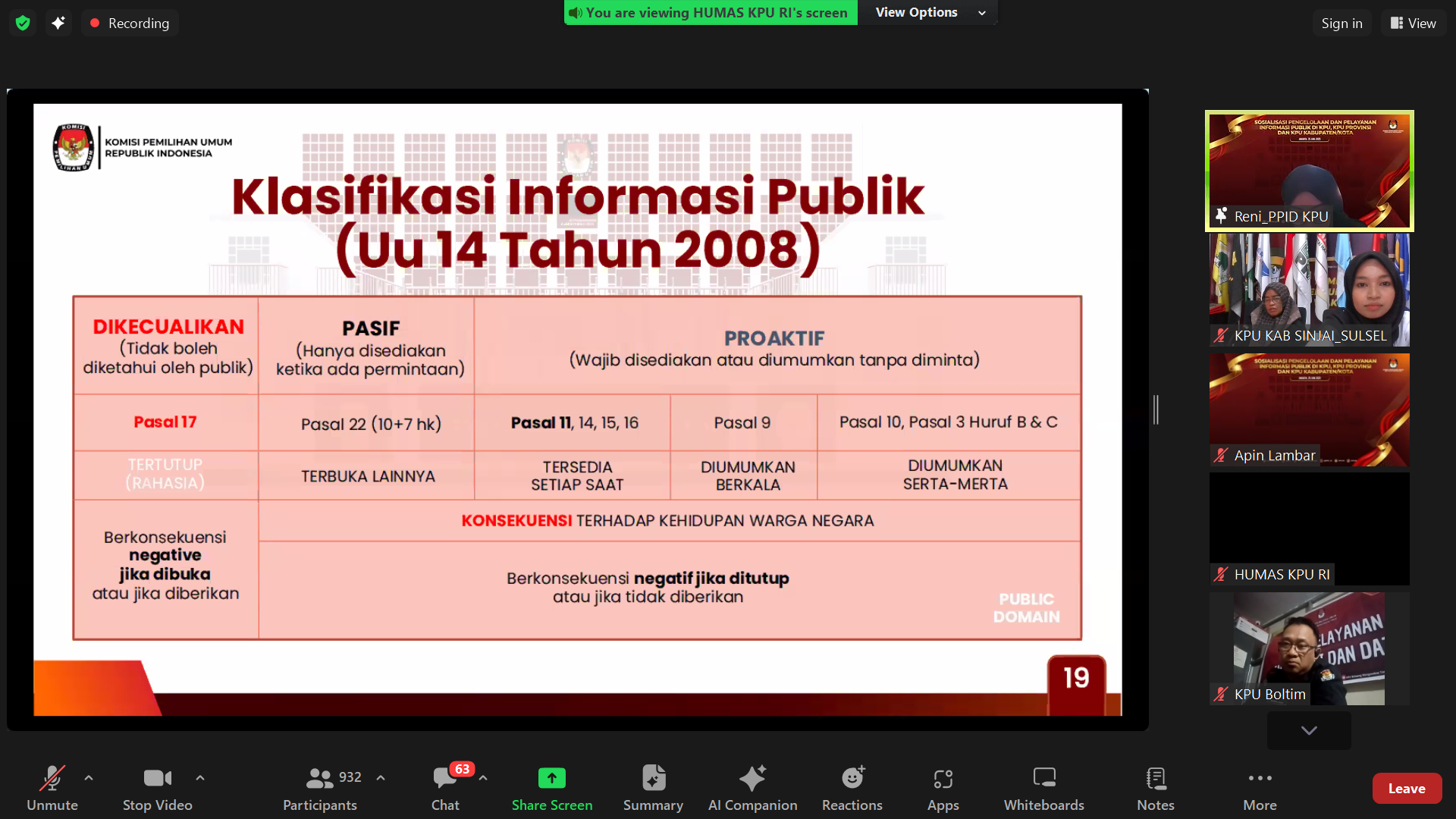Expand video options arrow beside Stop Video
The height and width of the screenshot is (819, 1456).
point(200,778)
